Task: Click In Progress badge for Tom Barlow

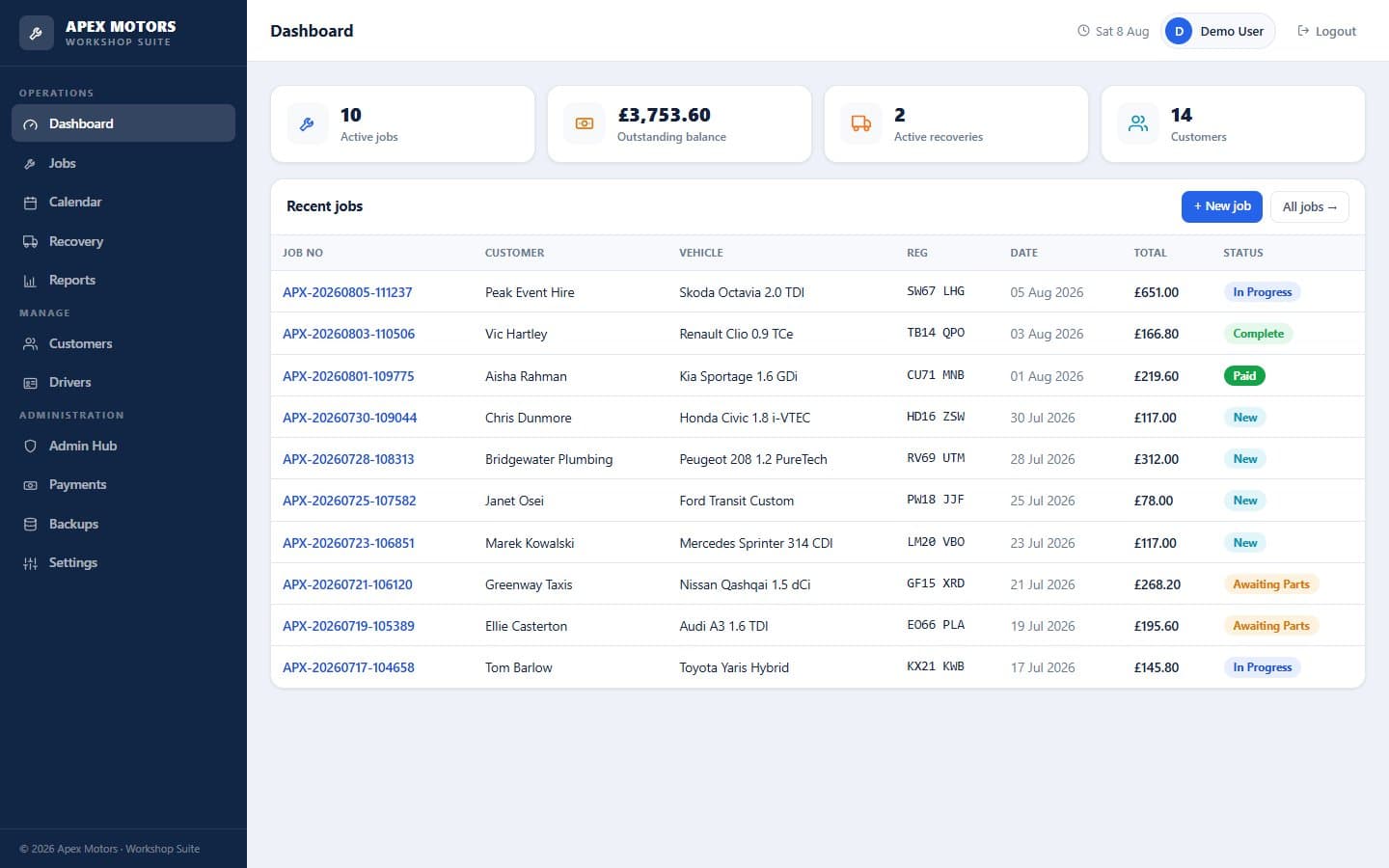Action: coord(1263,667)
